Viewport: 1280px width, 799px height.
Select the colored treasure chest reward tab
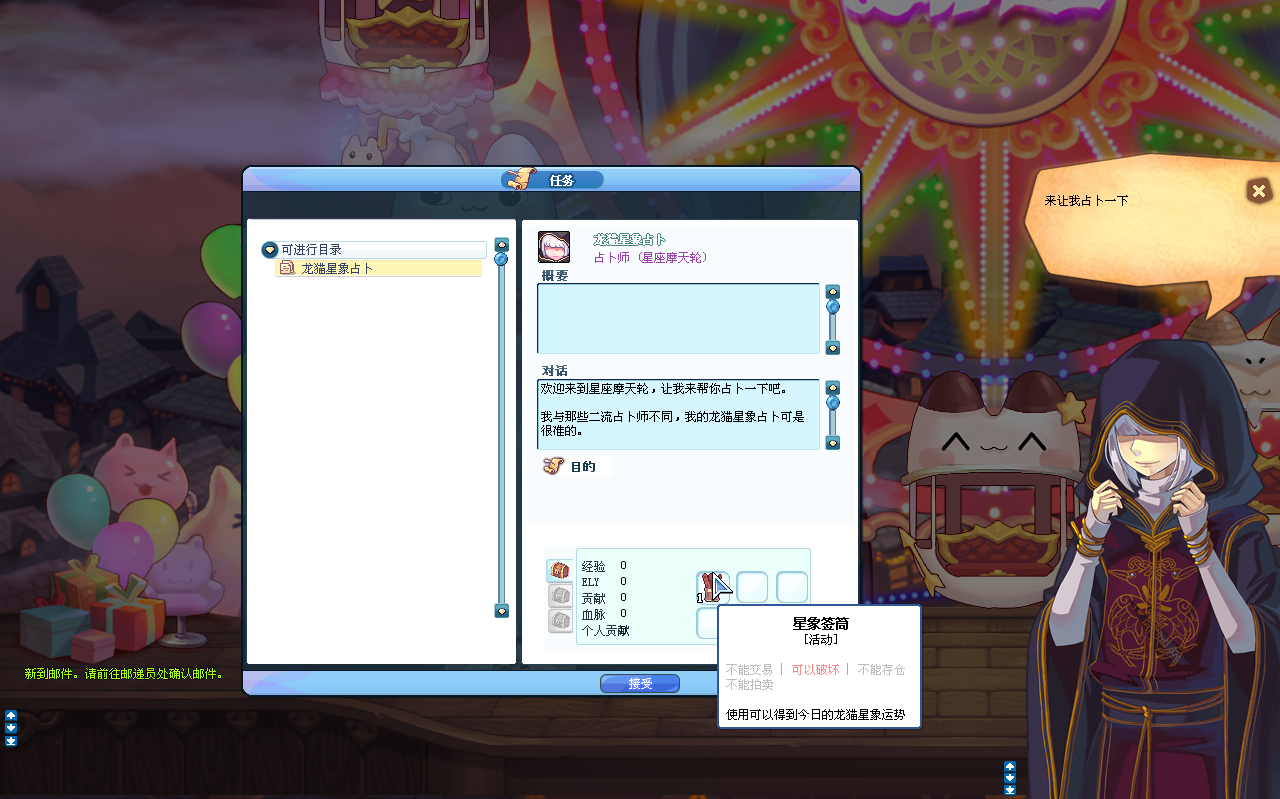tap(560, 571)
